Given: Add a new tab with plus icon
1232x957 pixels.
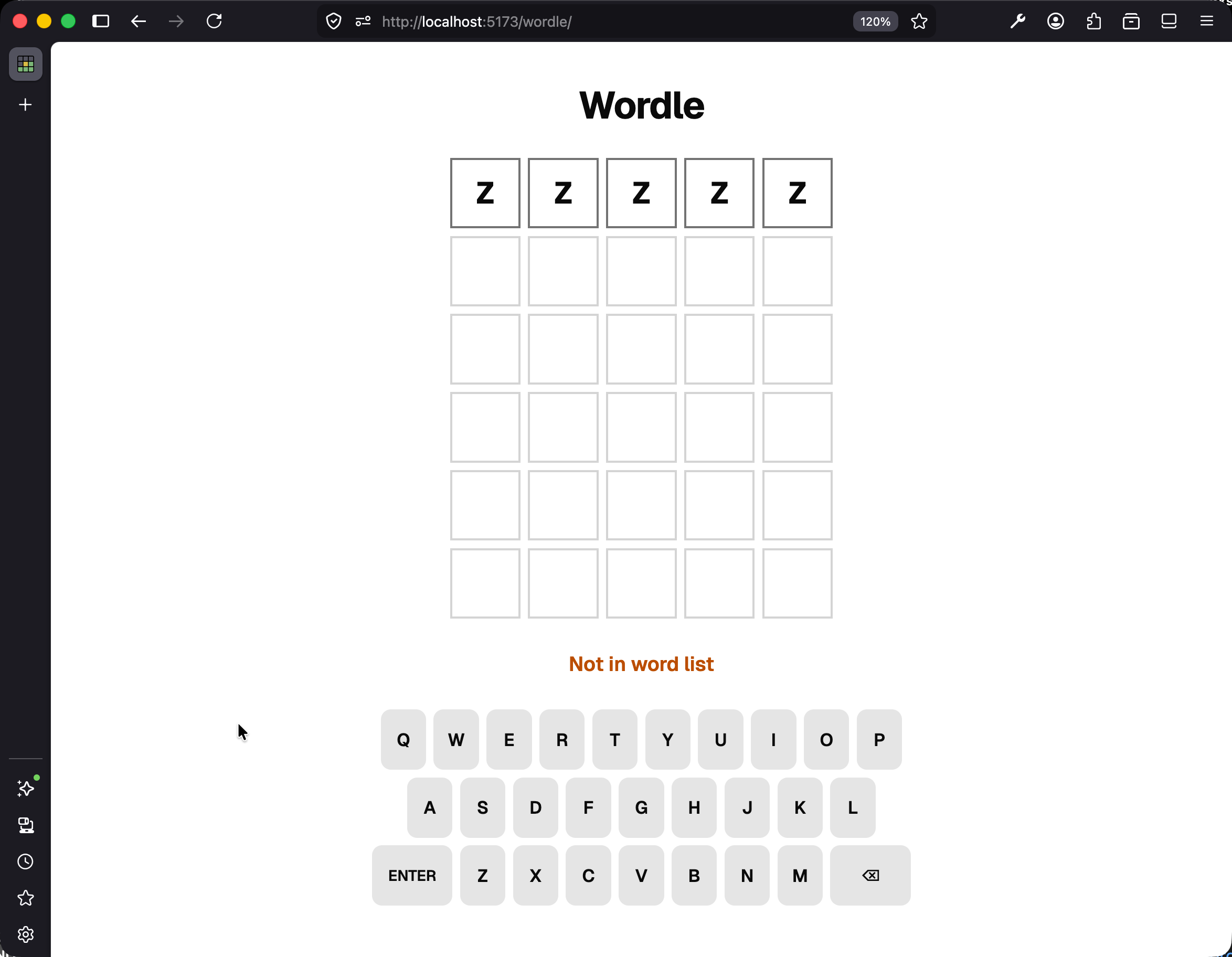Looking at the screenshot, I should [25, 105].
